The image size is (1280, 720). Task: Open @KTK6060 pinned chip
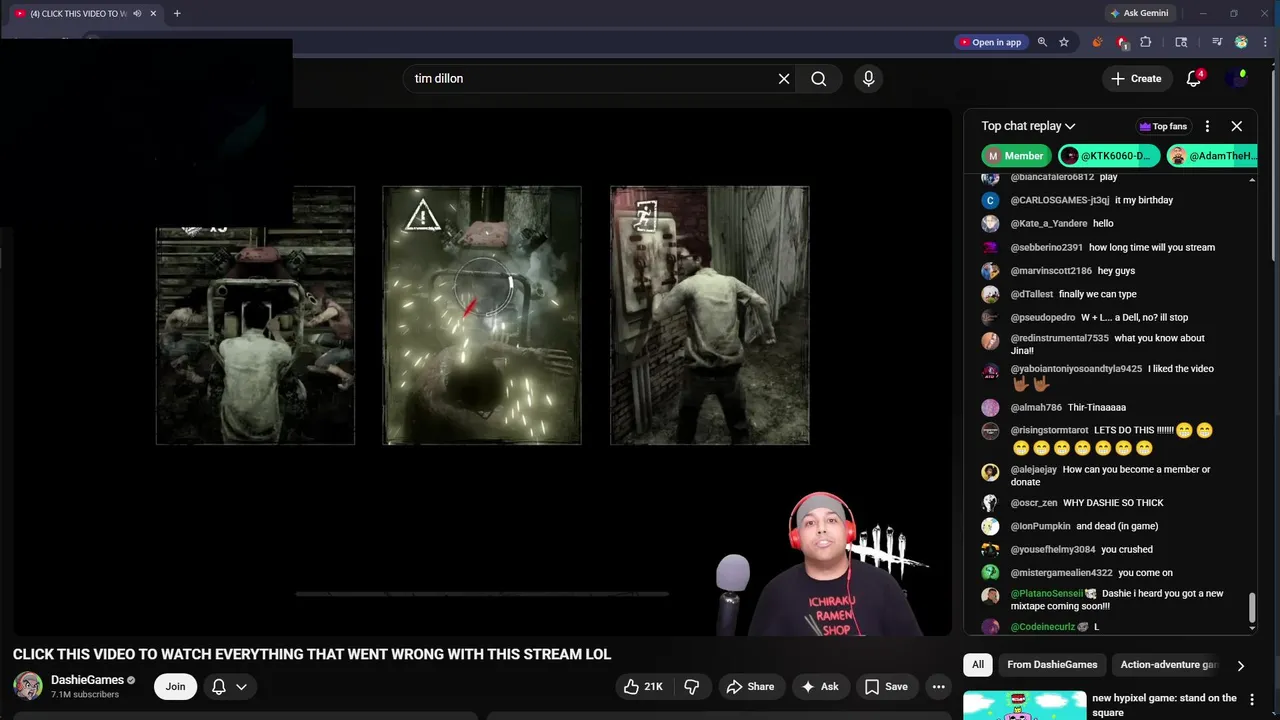pos(1109,156)
